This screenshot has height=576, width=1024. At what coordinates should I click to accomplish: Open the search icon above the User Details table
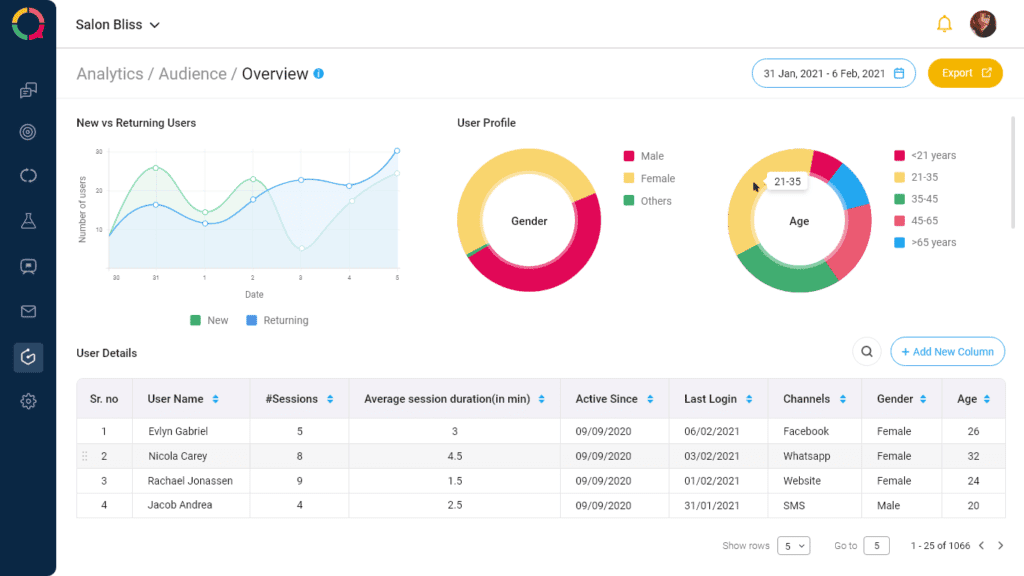(866, 352)
